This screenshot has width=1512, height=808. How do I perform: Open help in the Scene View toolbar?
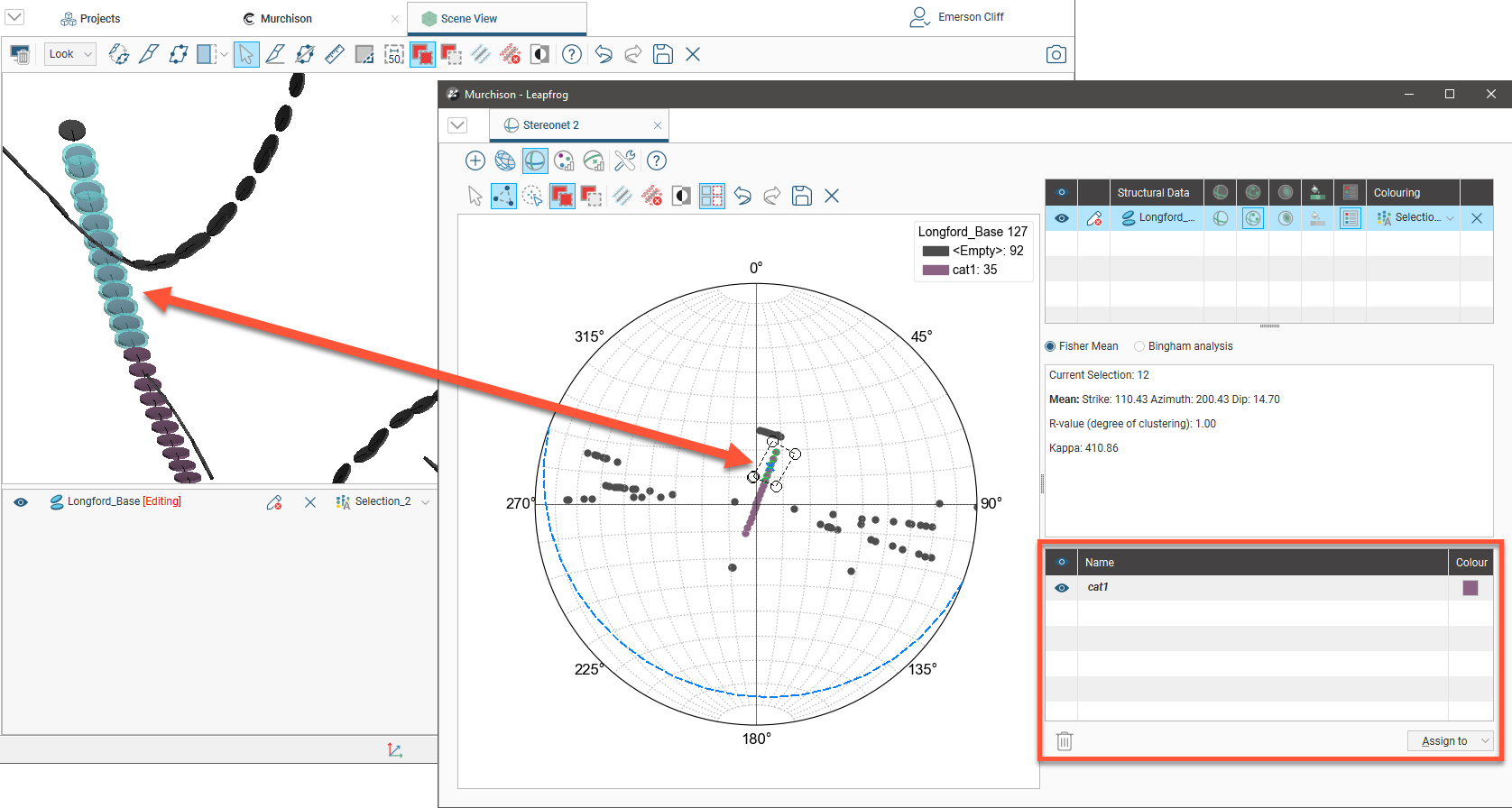coord(572,54)
